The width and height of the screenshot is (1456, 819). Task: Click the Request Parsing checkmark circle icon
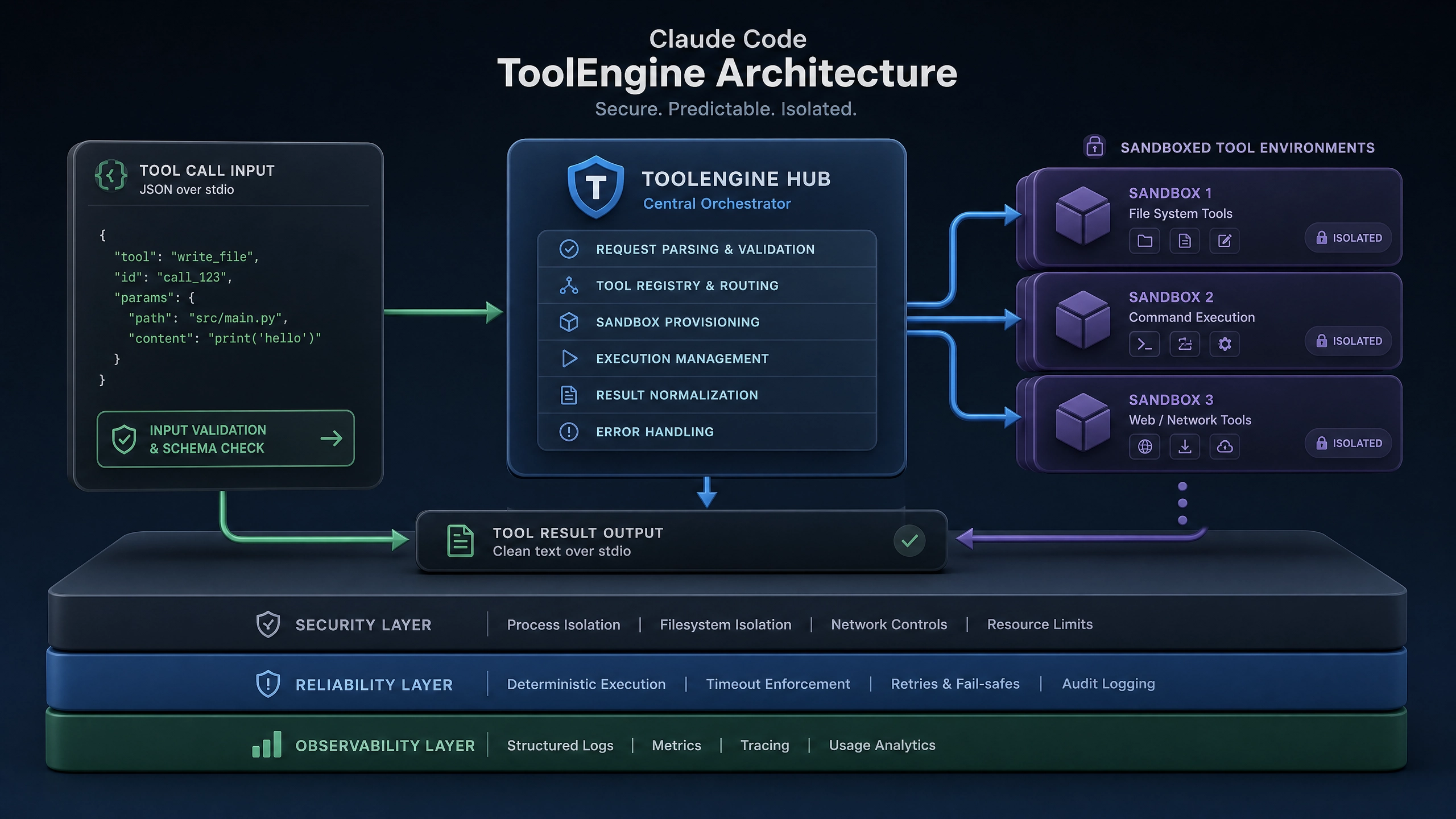569,249
